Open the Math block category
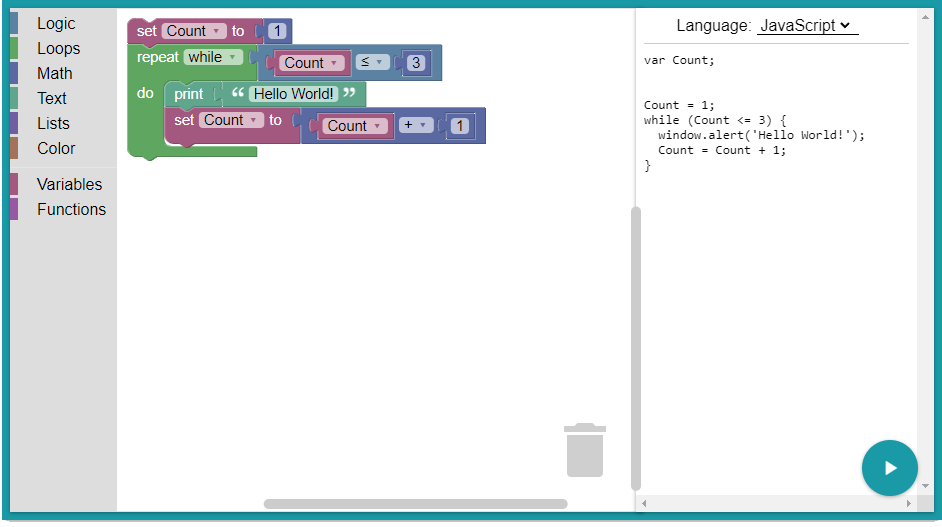 click(x=55, y=73)
